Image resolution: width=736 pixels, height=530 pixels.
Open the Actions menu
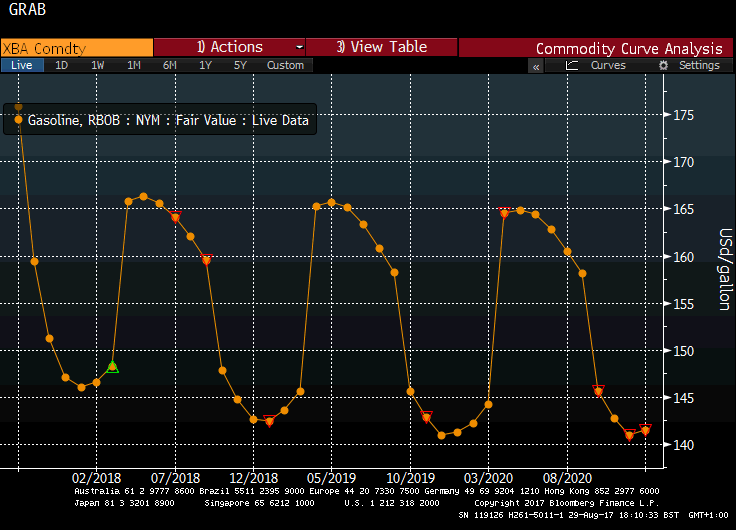pos(230,47)
